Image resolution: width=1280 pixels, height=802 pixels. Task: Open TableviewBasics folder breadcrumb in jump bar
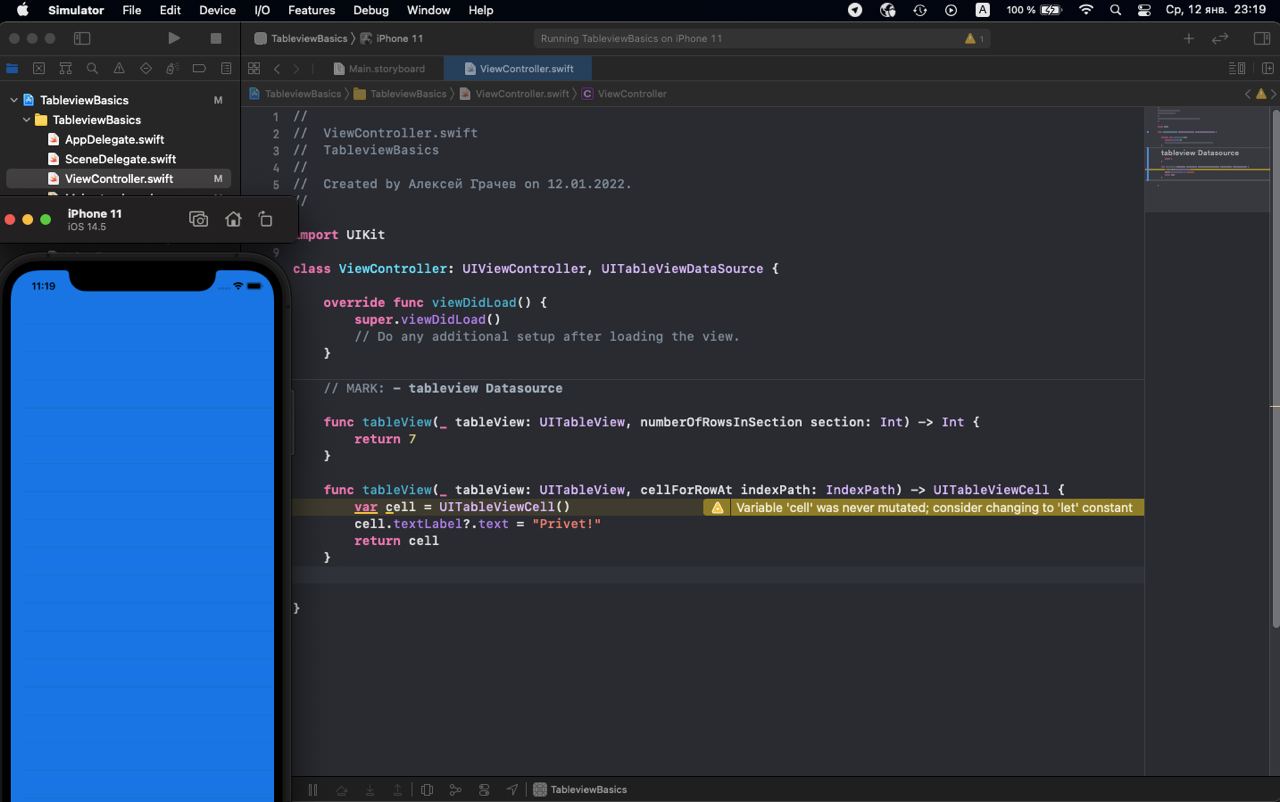click(x=400, y=93)
